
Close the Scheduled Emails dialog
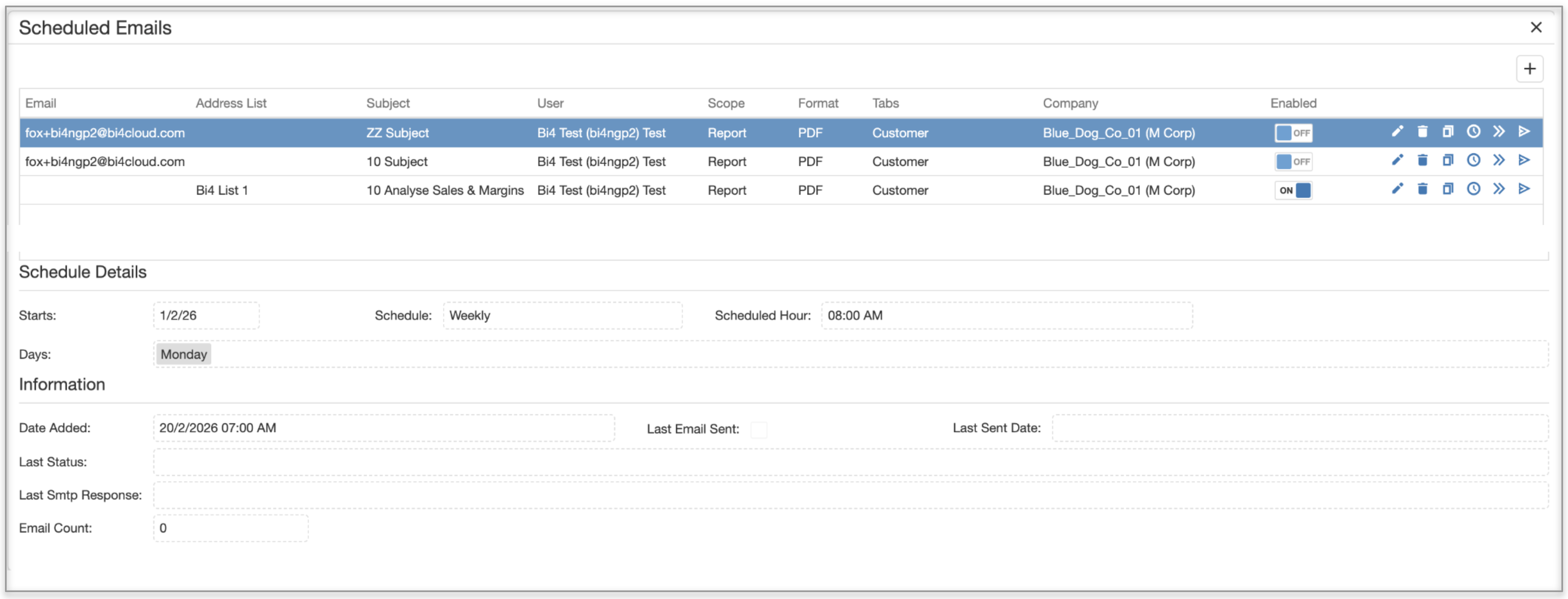tap(1536, 28)
